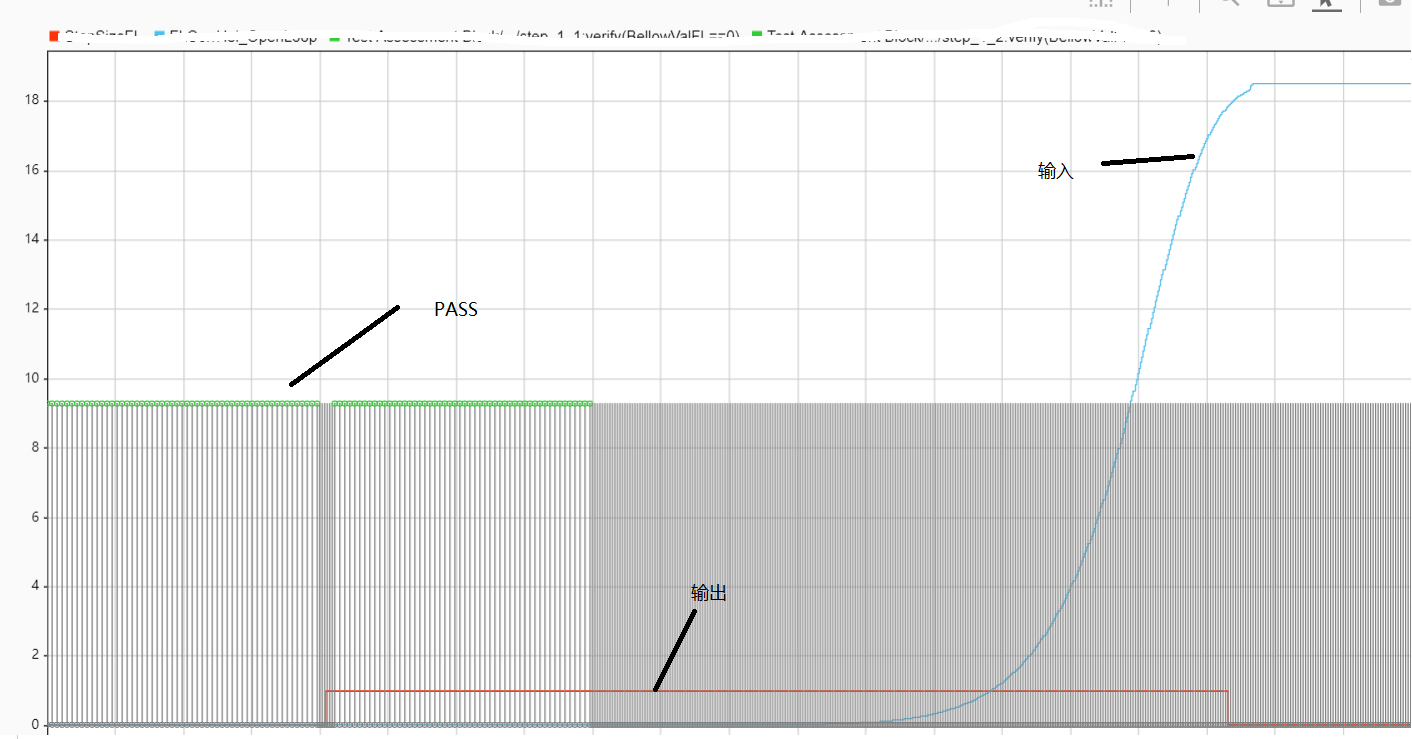Image resolution: width=1412 pixels, height=739 pixels.
Task: Click the y-axis label 18
Action: pos(30,101)
